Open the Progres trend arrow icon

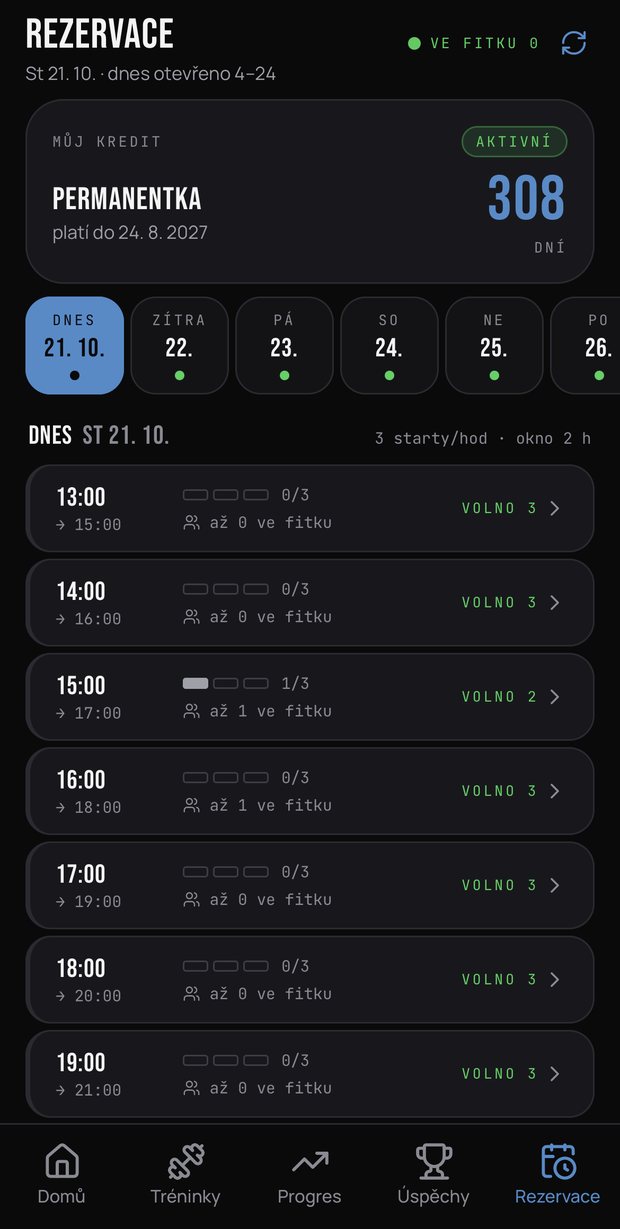pos(310,1161)
